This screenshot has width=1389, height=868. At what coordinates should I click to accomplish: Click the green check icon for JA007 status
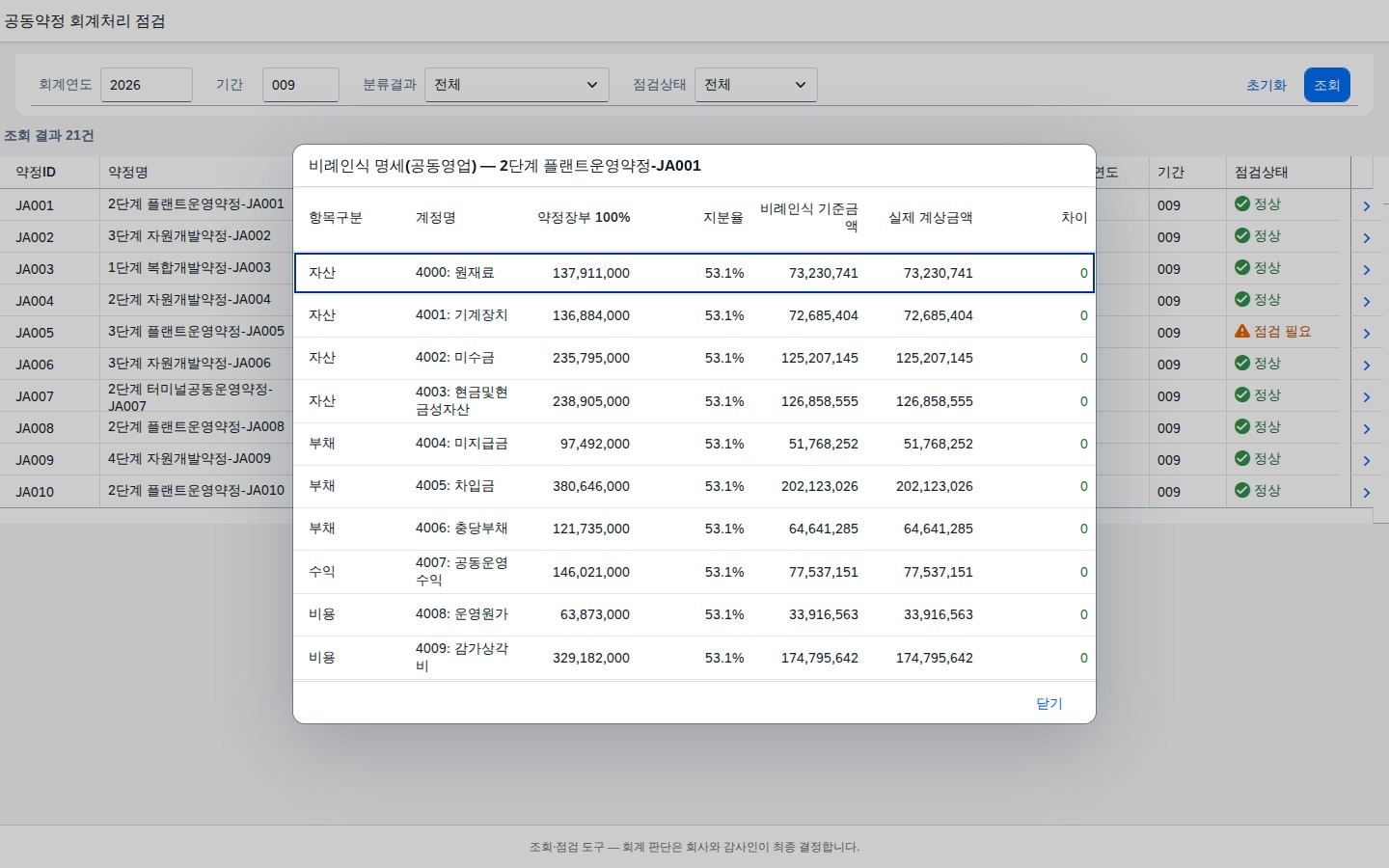(1242, 394)
